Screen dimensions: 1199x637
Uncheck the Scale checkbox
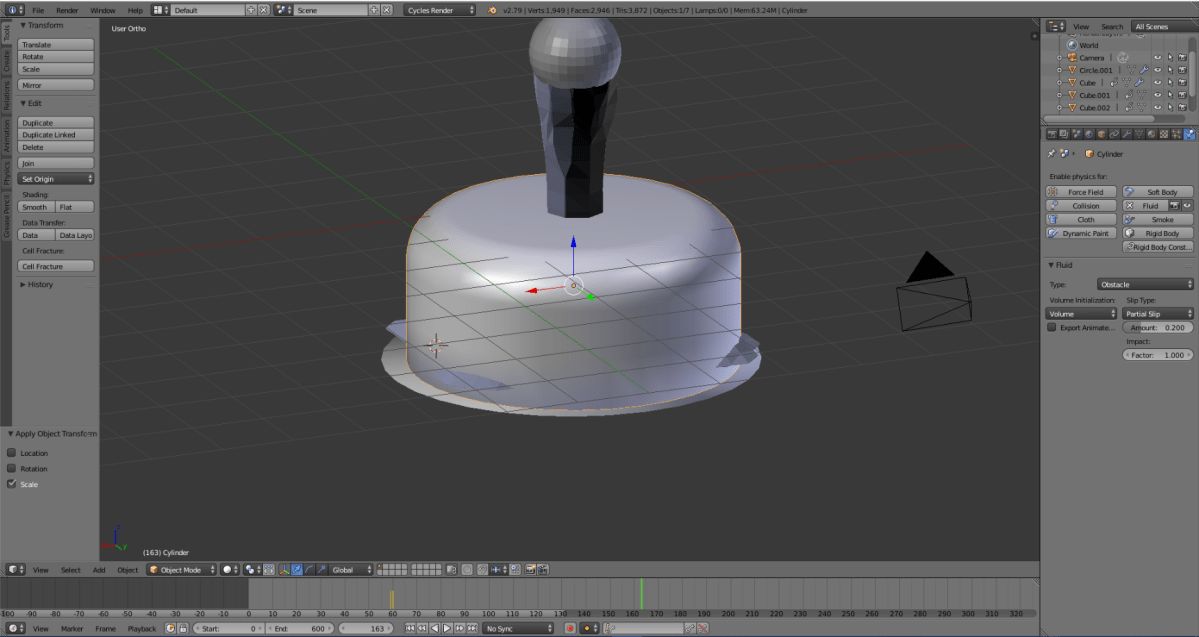[11, 484]
